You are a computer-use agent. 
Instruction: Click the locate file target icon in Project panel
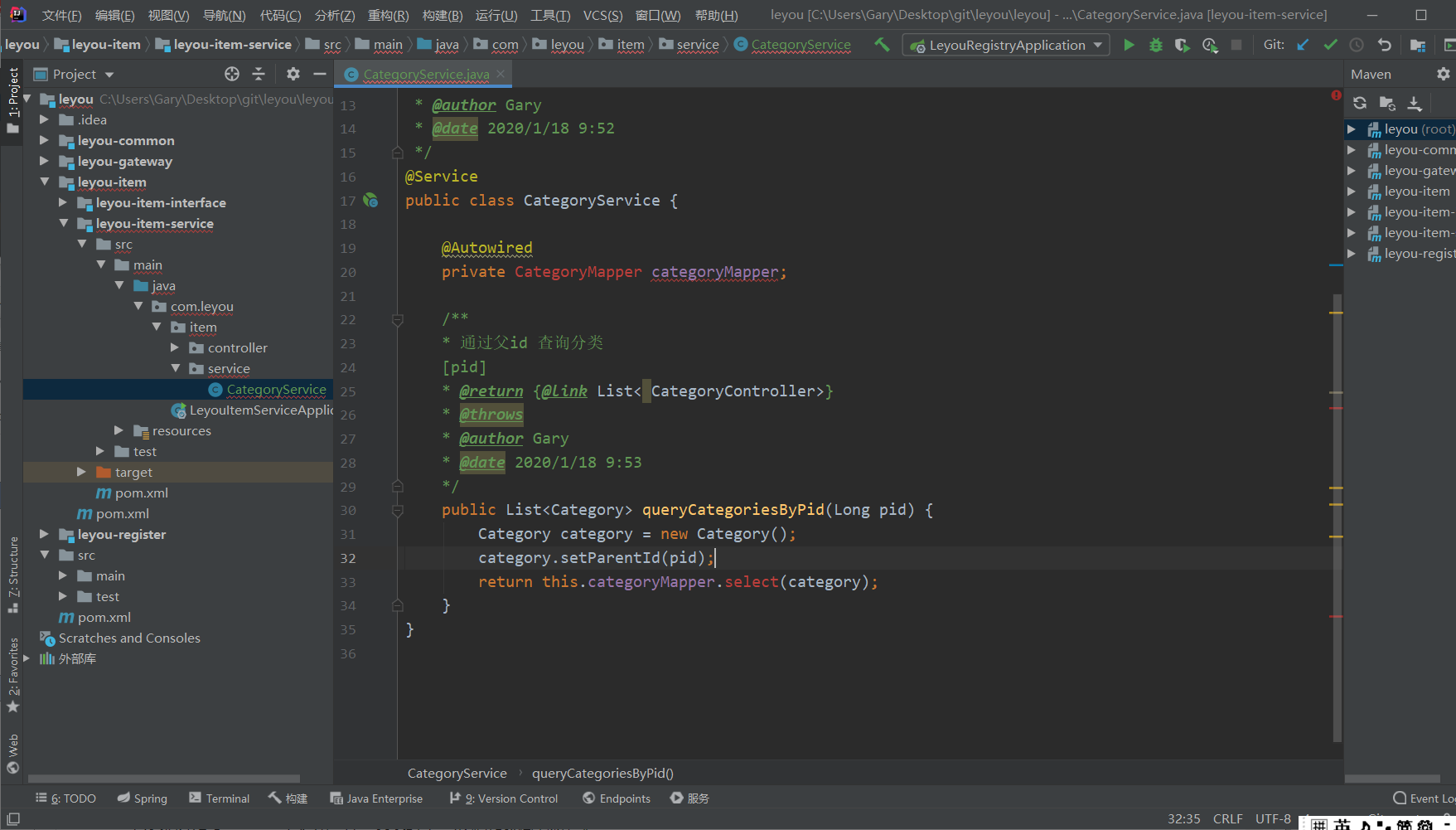(232, 74)
